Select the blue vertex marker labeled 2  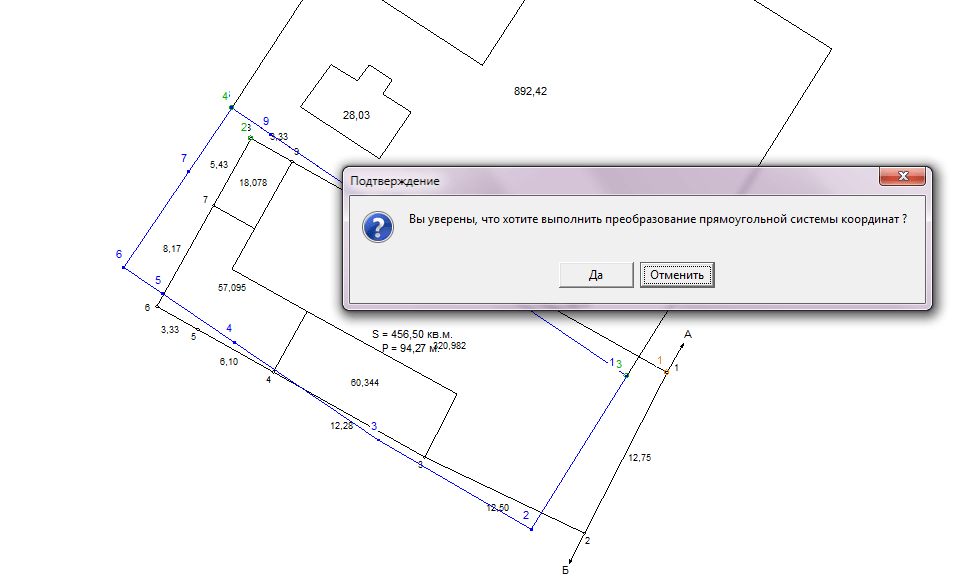coord(531,529)
